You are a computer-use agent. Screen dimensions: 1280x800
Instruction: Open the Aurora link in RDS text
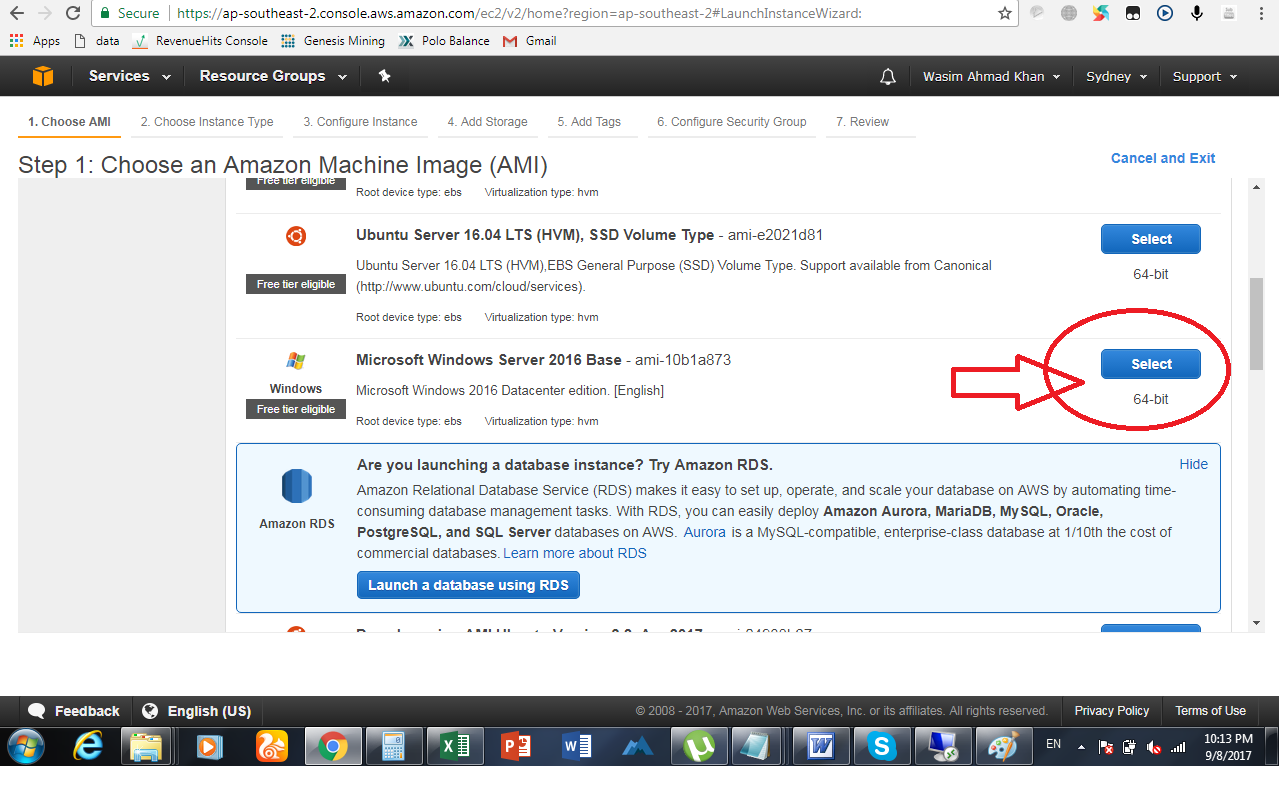[x=704, y=532]
